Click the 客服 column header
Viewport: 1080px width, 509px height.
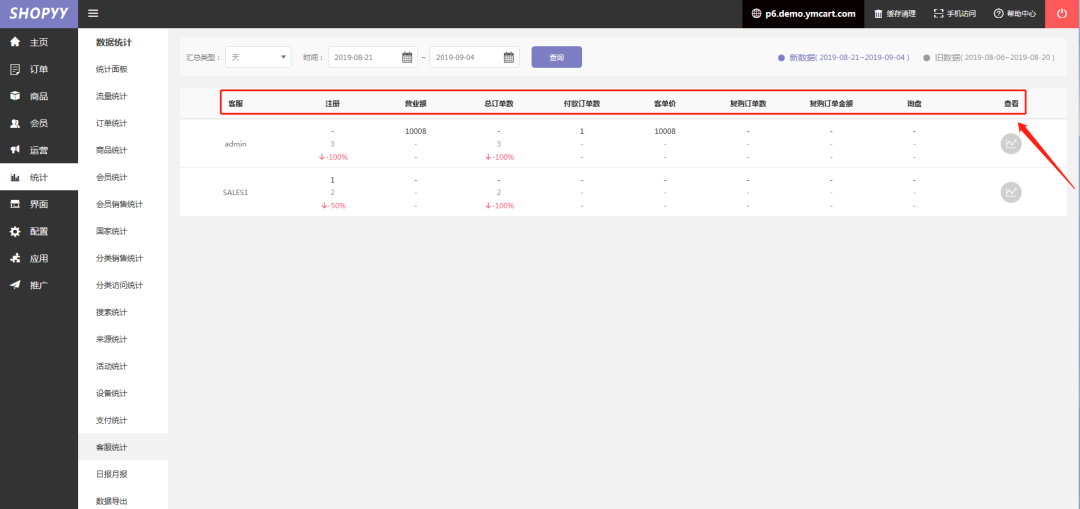(x=236, y=103)
